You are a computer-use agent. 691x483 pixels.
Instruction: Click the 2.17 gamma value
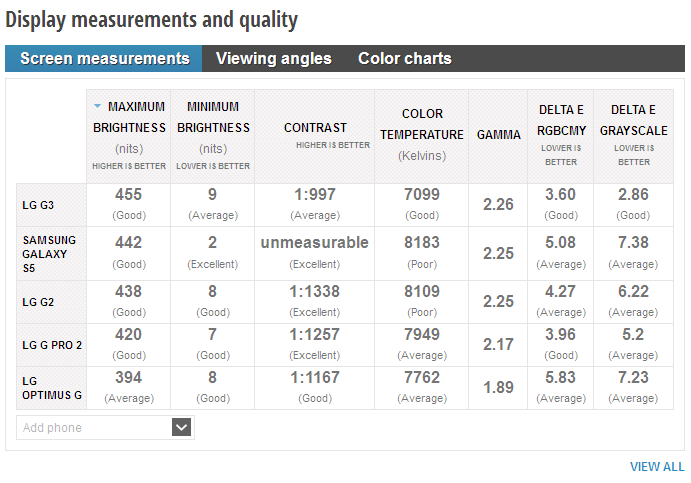498,345
